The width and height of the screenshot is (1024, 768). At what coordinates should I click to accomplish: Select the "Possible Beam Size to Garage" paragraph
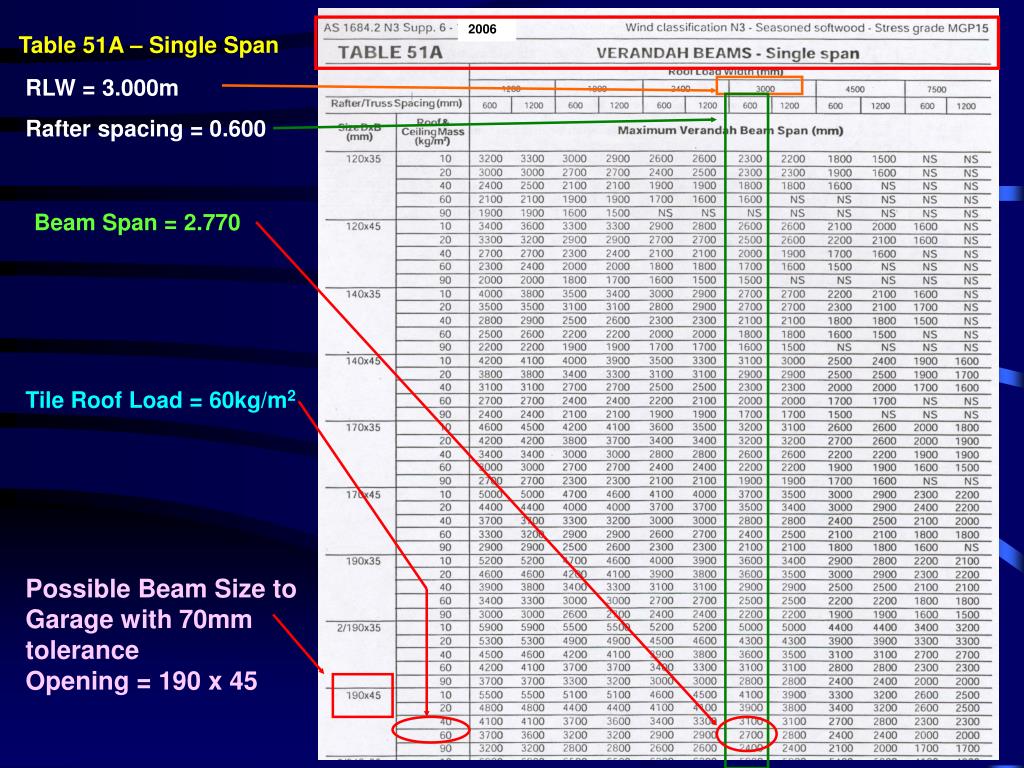click(161, 635)
